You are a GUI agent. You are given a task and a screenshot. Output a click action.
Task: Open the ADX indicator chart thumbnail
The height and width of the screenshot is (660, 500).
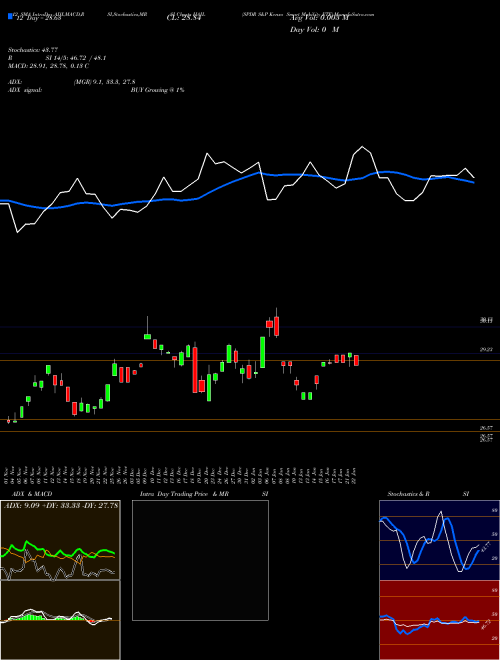(x=60, y=540)
